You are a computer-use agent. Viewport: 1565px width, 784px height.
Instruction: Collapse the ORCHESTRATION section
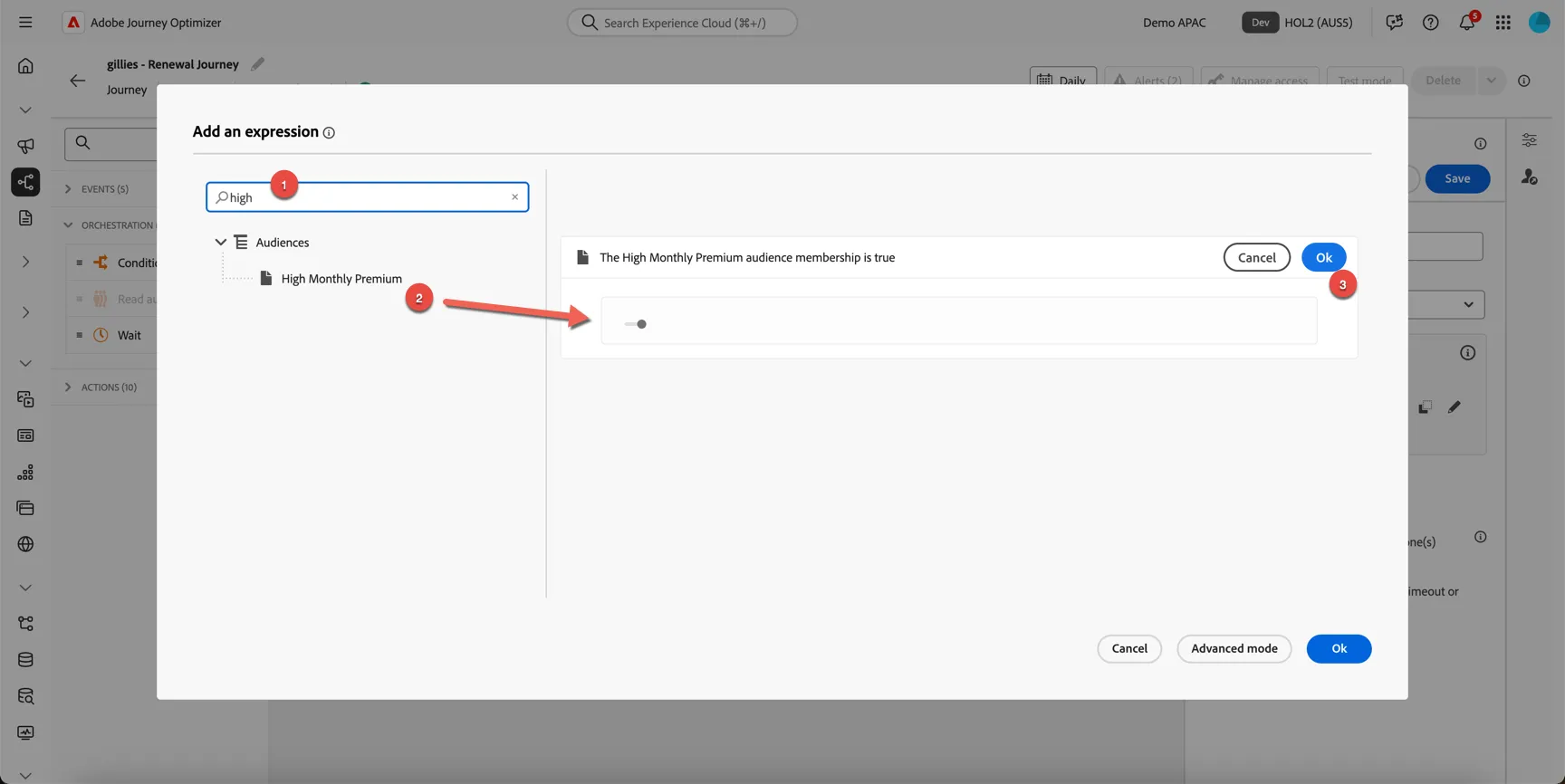coord(68,225)
